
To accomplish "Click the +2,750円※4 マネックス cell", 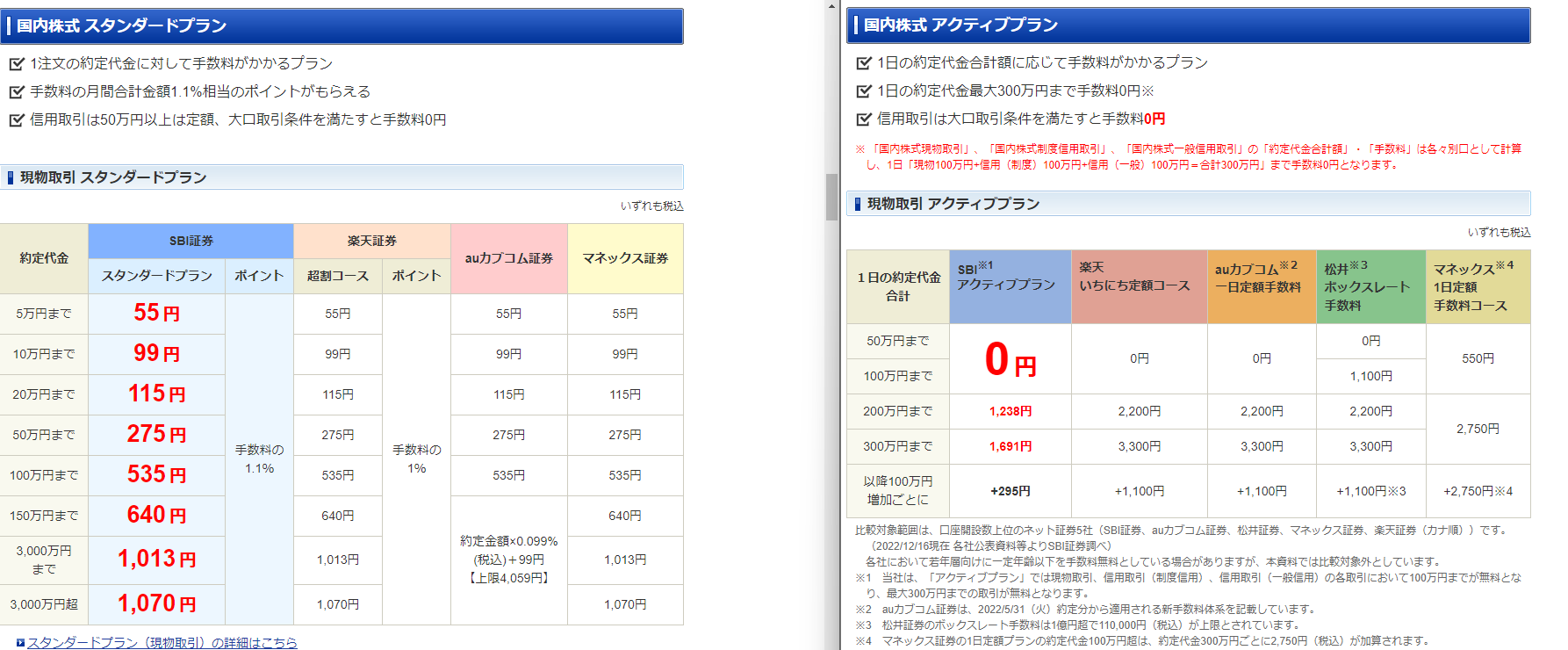I will pos(1478,491).
